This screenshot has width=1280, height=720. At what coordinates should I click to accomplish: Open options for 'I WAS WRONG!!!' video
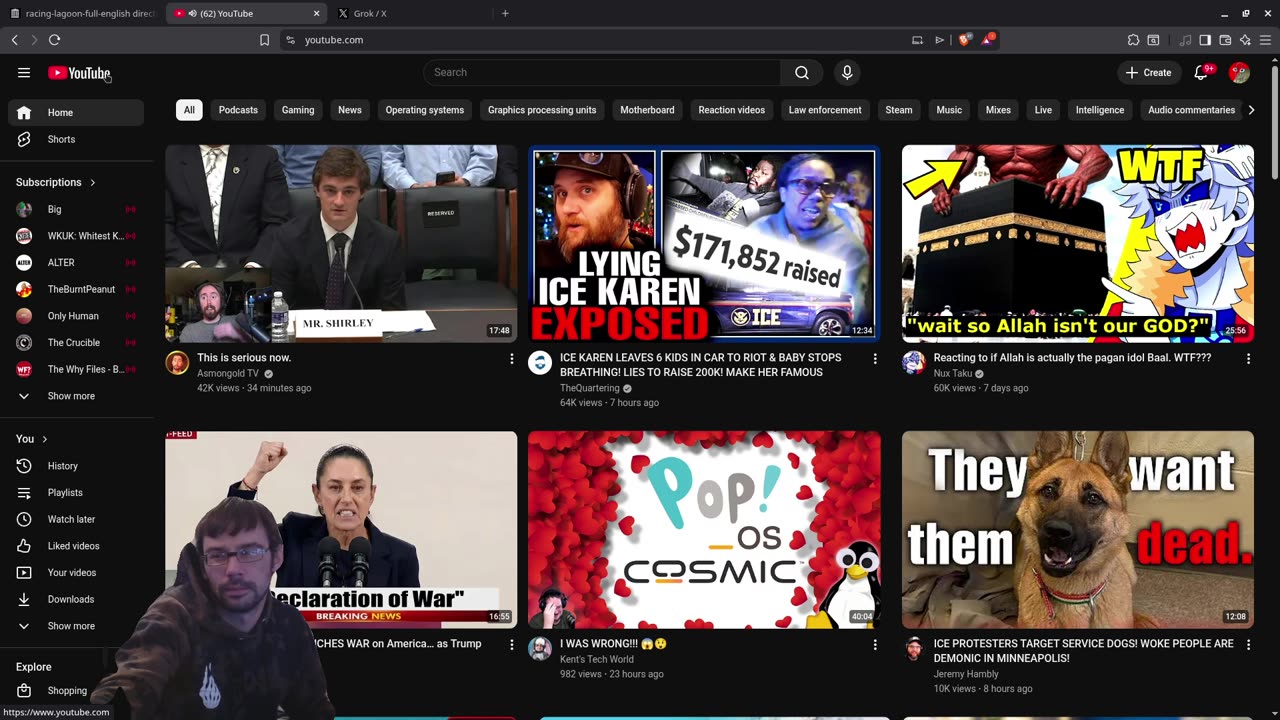click(x=875, y=645)
